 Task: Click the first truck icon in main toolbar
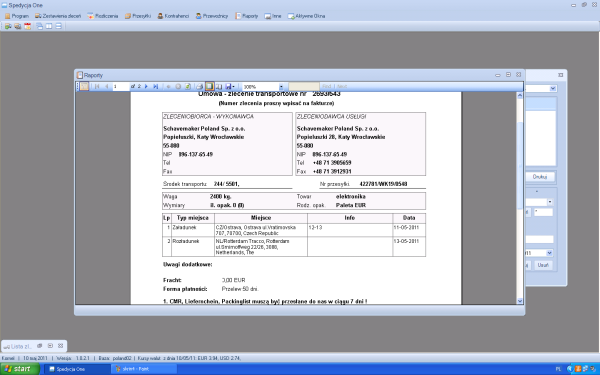[8, 26]
